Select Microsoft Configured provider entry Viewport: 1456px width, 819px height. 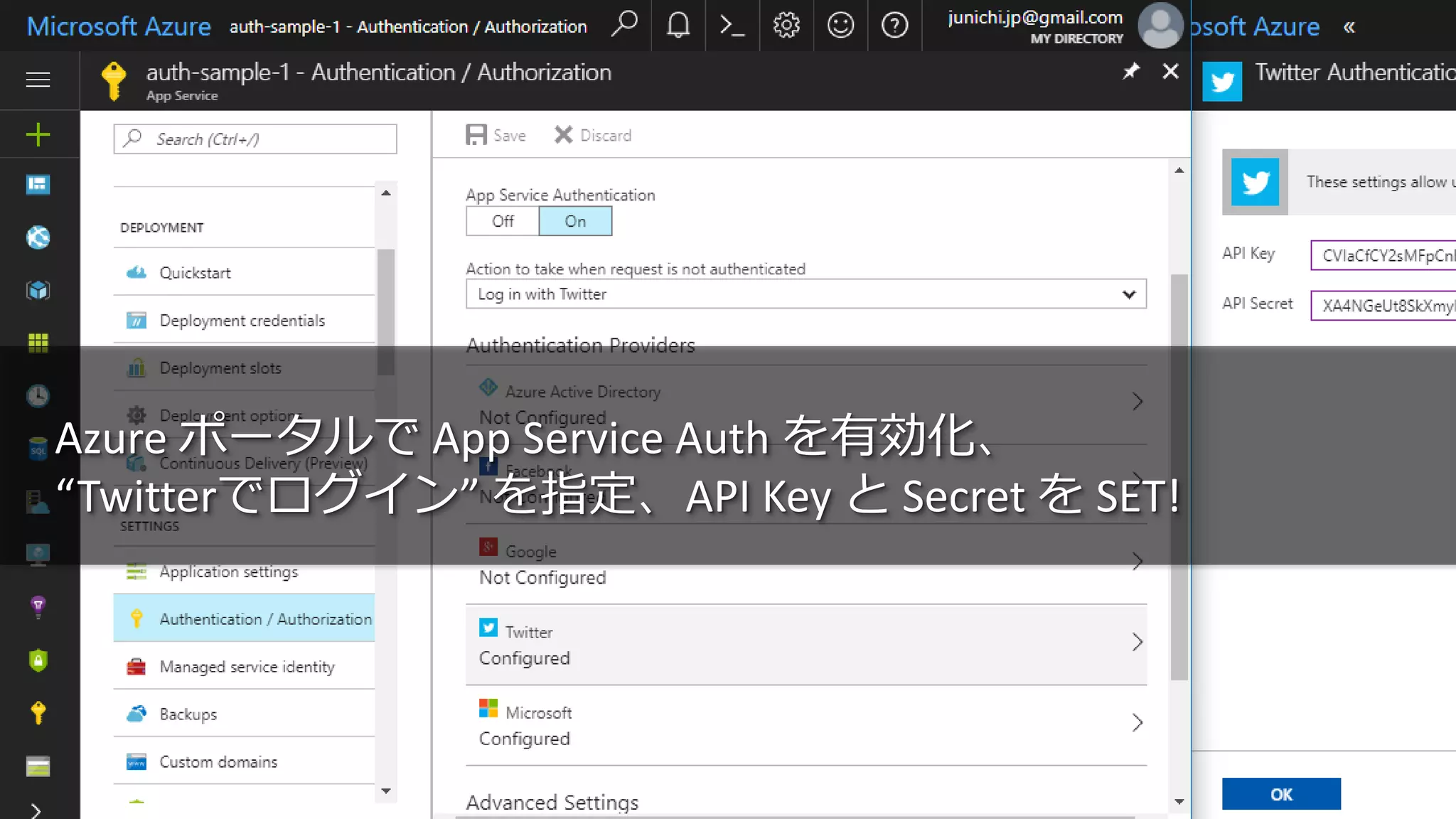pos(805,725)
